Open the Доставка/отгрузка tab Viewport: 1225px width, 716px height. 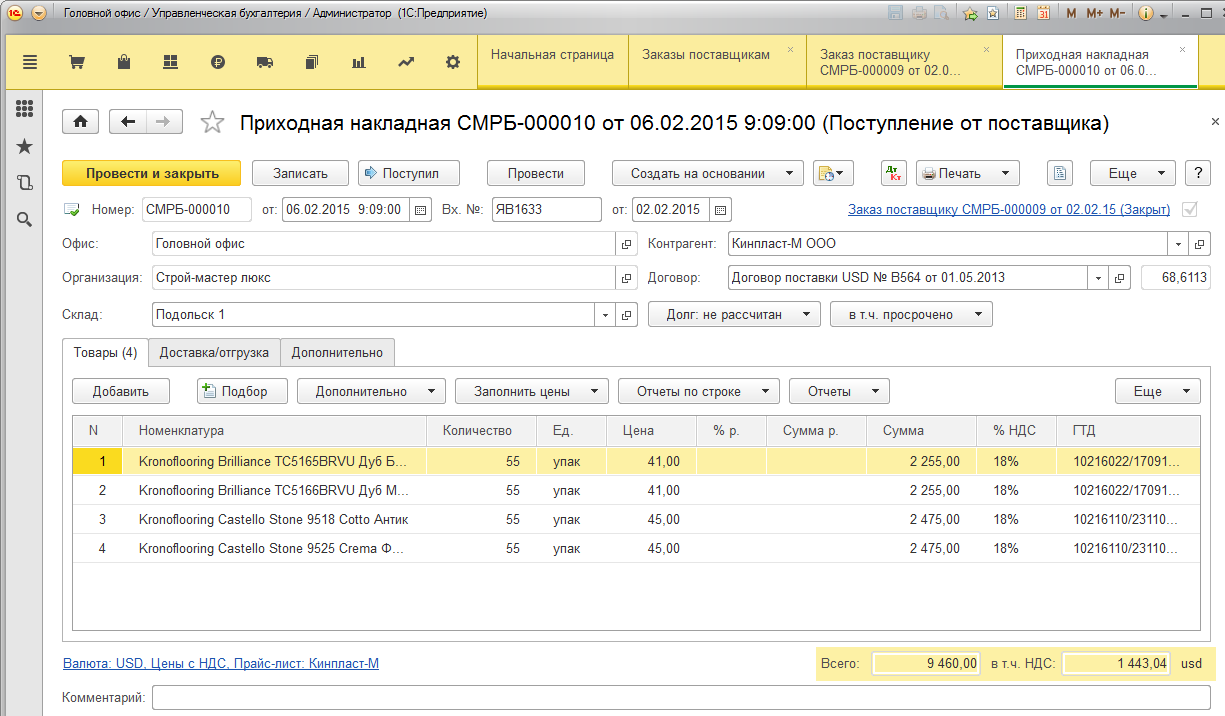214,352
